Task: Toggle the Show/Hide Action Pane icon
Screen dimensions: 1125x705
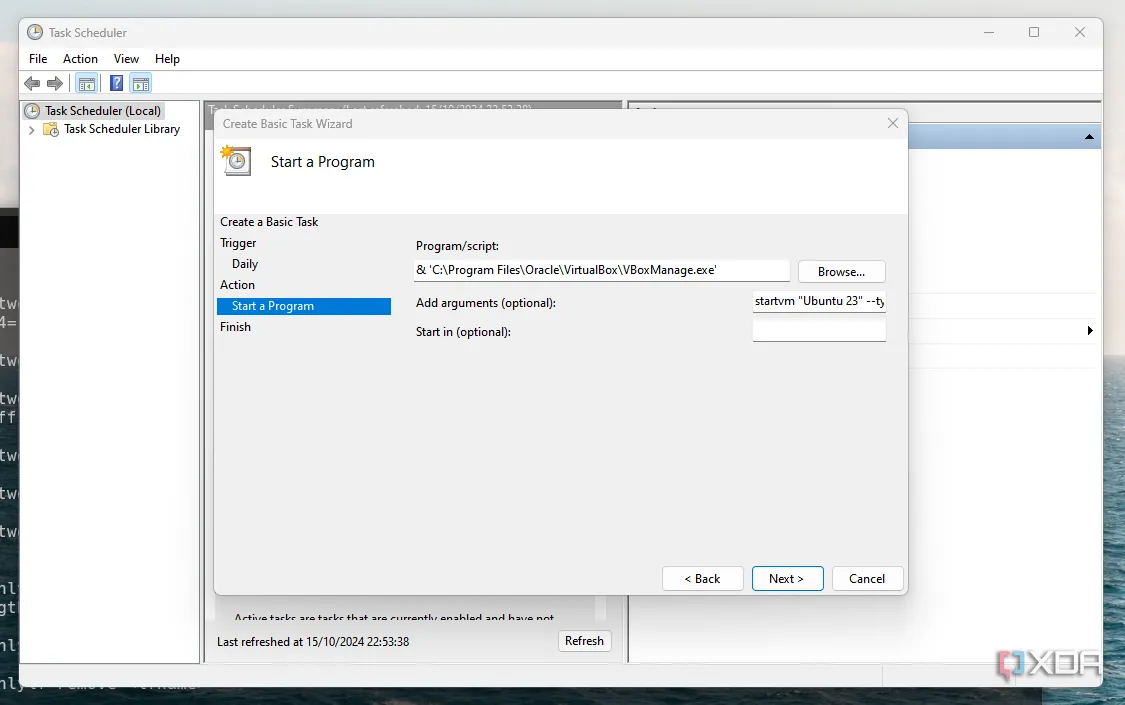Action: (141, 84)
